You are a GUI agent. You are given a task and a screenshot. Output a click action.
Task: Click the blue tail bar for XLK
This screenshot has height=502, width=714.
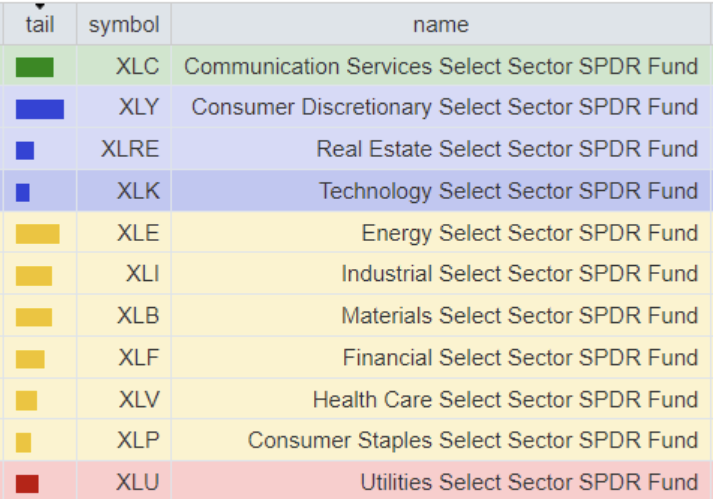tap(23, 192)
